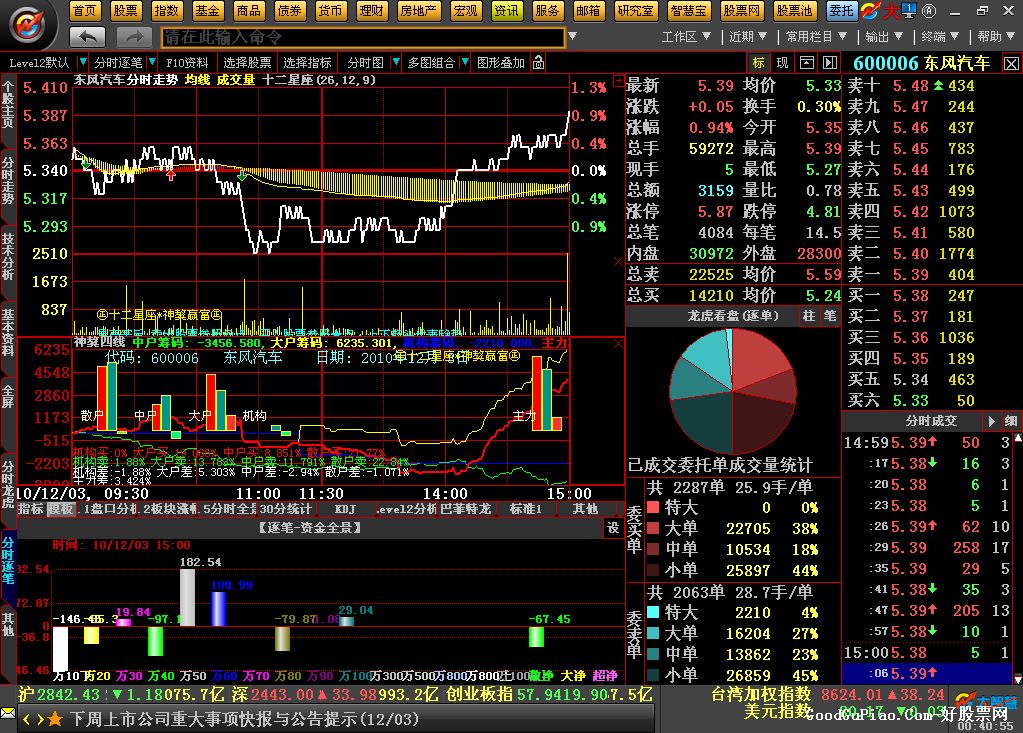Click the 委托 trading button

coord(842,10)
